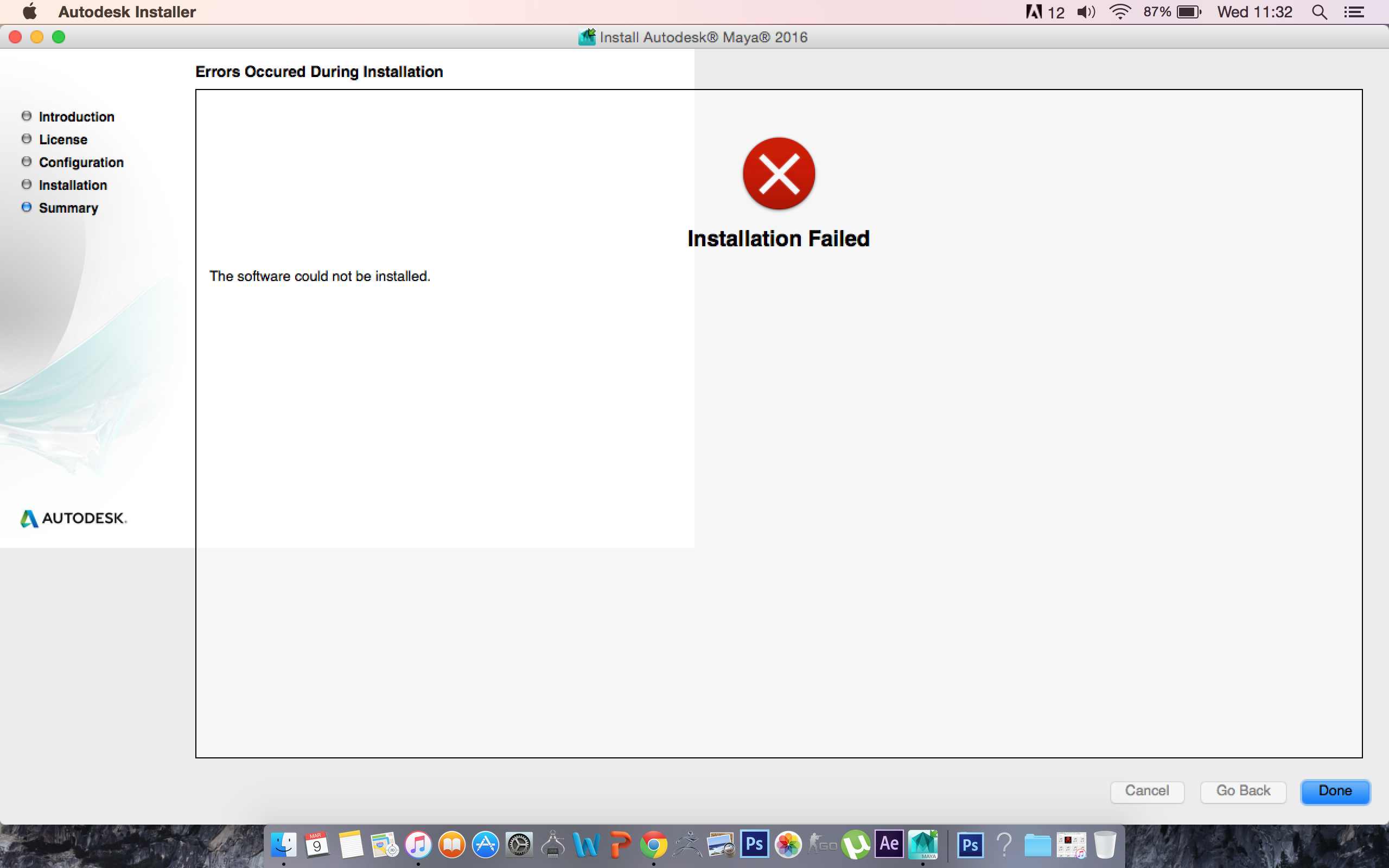
Task: Select the License step in sidebar
Action: [62, 139]
